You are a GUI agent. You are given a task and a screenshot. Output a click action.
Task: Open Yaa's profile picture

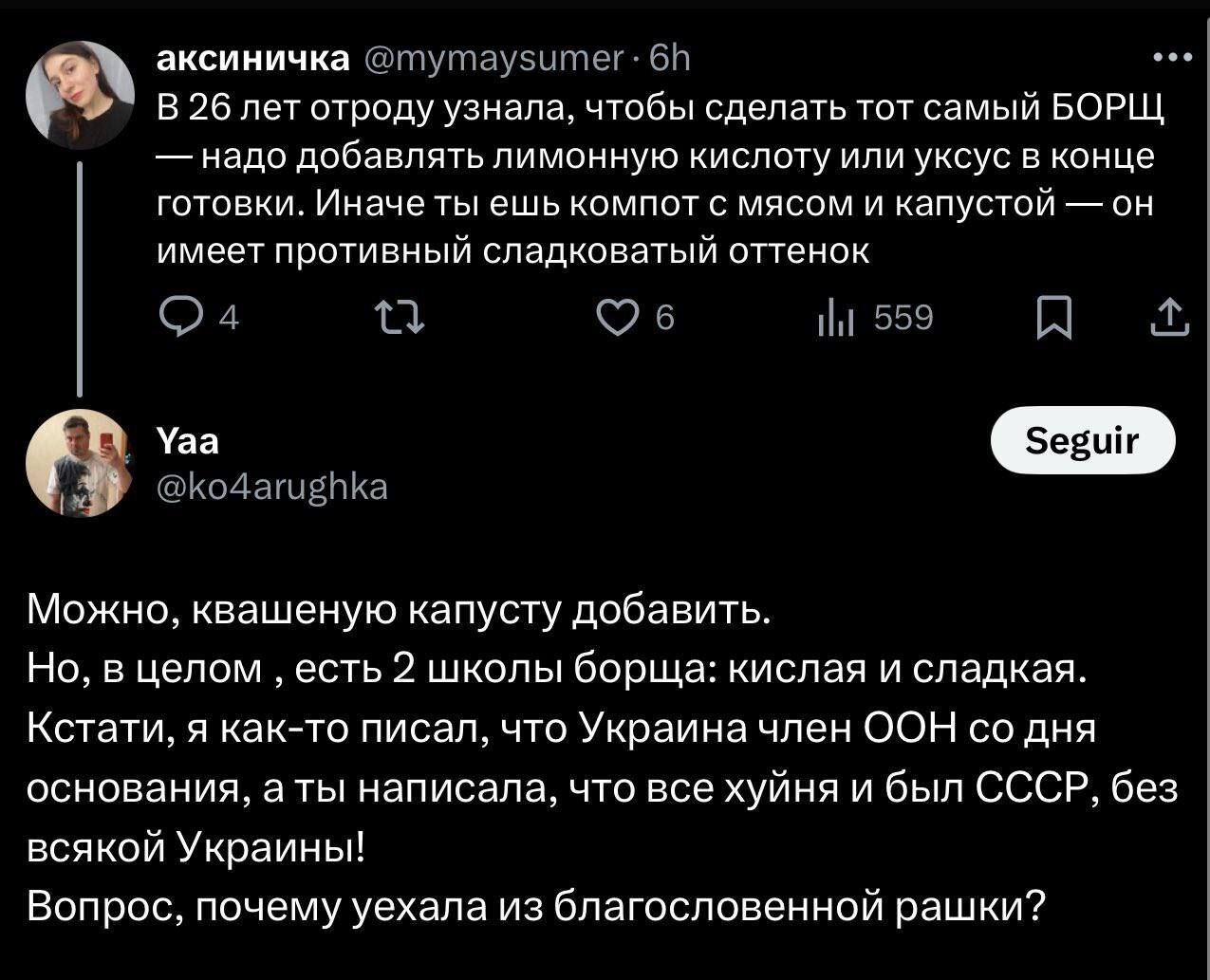pos(79,462)
